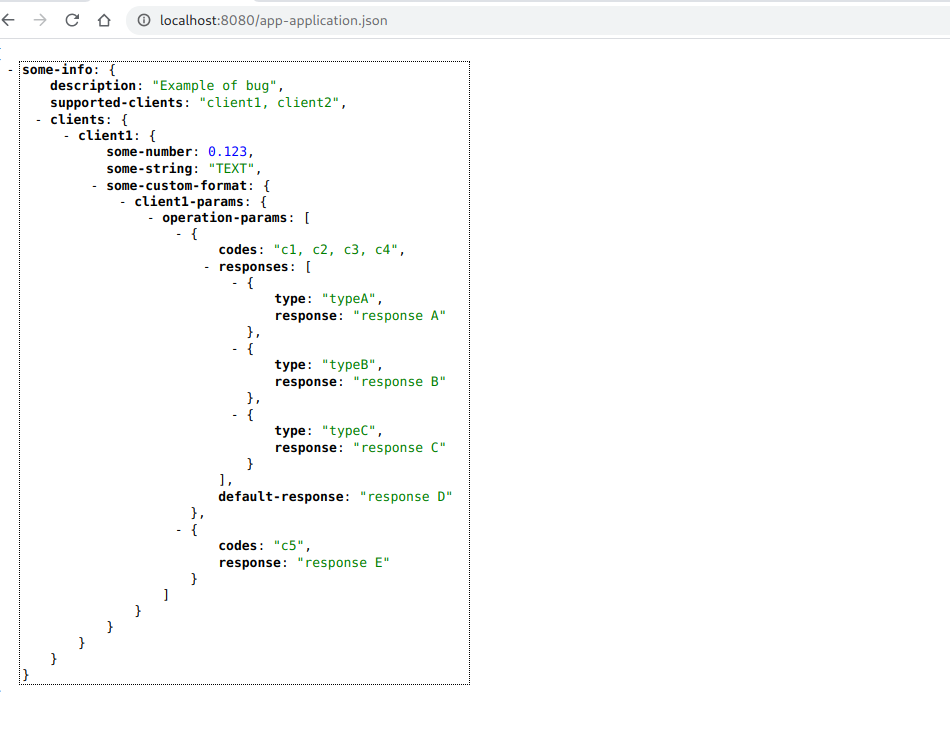
Task: Click the "some-number" key
Action: tap(149, 152)
